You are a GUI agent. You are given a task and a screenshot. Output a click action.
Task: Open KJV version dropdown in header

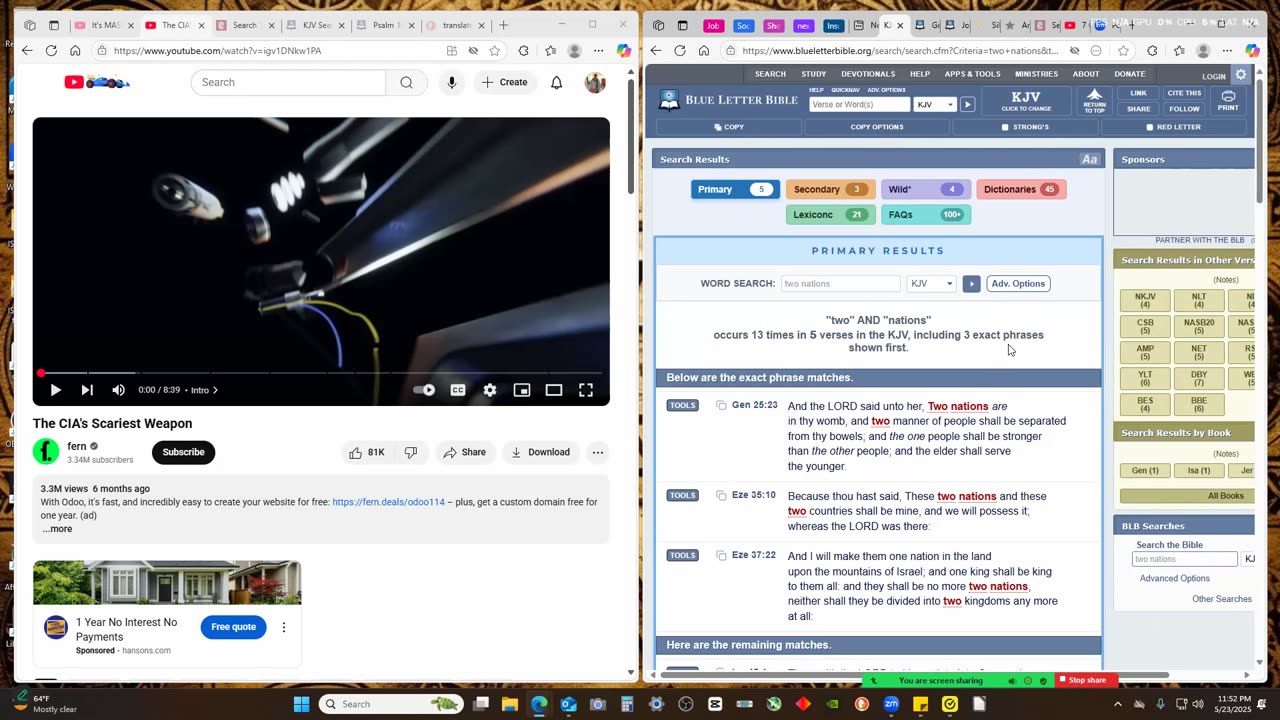pos(935,104)
